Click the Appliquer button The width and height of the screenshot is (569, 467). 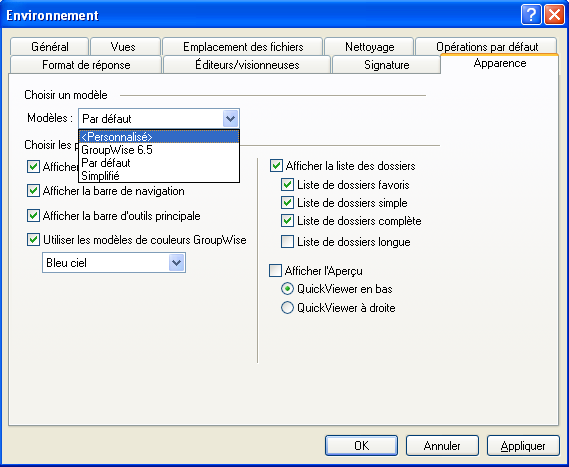coord(523,445)
